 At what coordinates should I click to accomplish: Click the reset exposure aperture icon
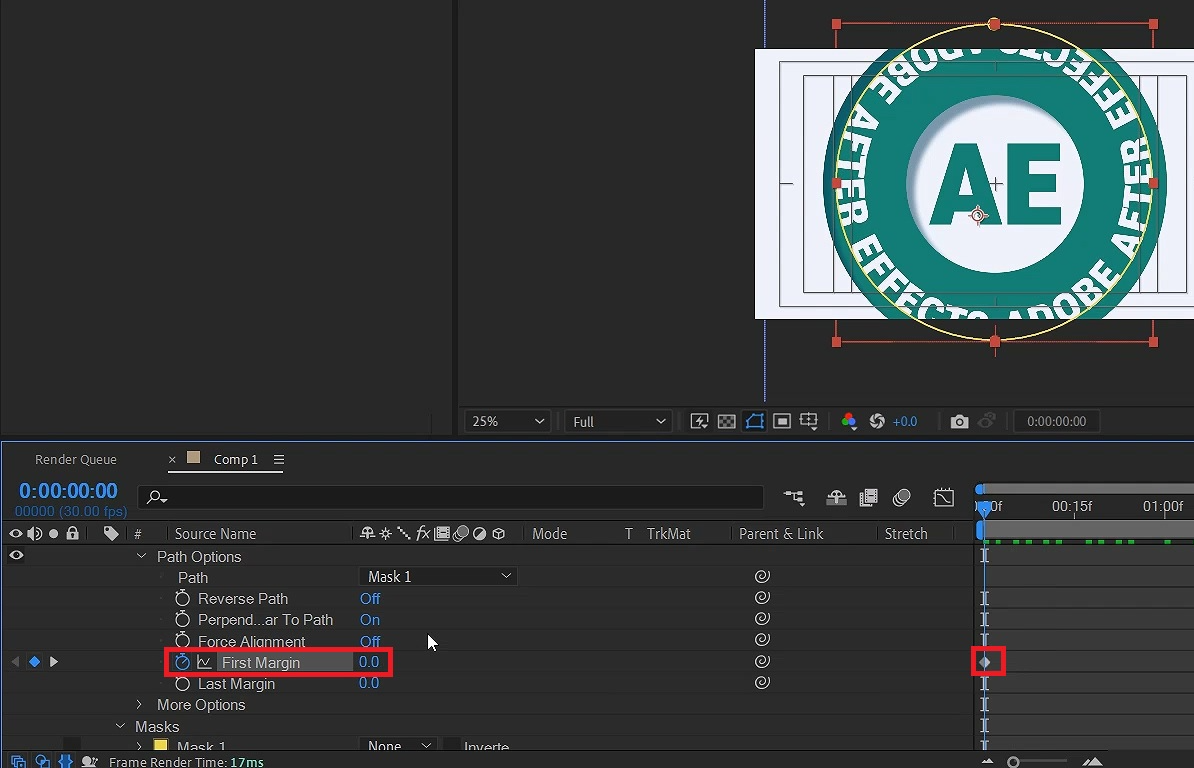point(876,421)
